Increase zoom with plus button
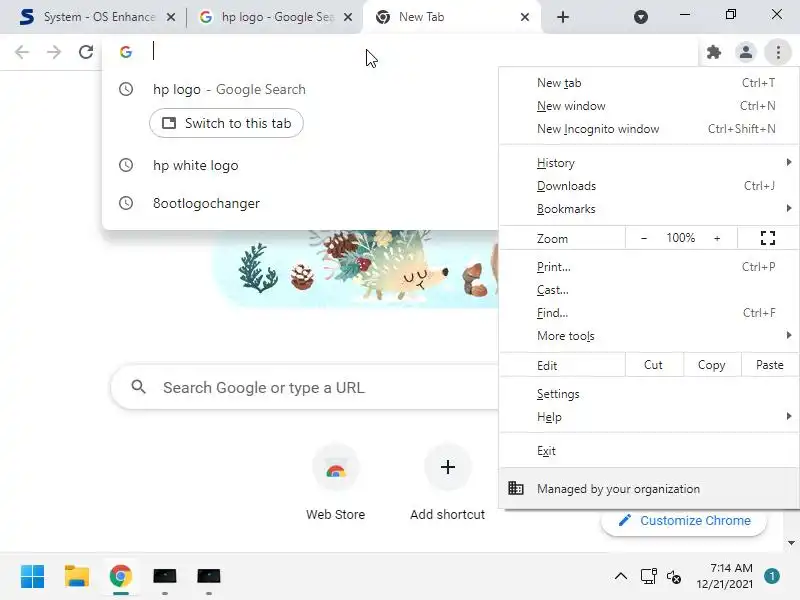The image size is (800, 600). click(x=717, y=238)
